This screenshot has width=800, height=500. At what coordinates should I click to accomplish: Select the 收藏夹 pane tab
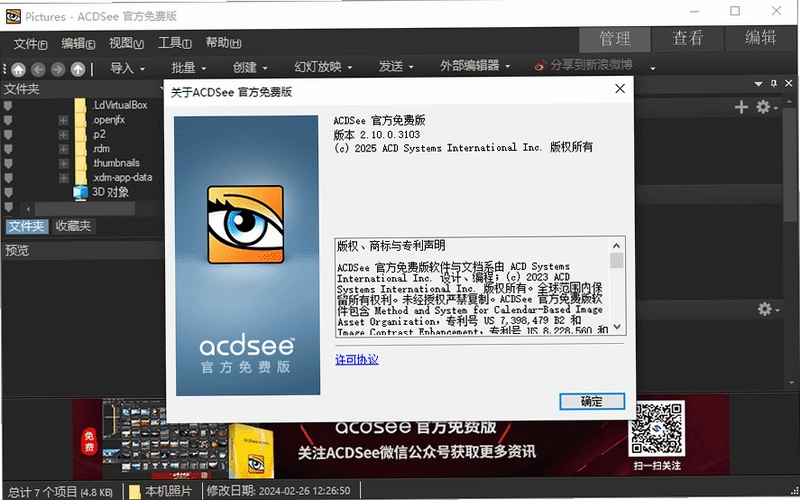pos(73,226)
